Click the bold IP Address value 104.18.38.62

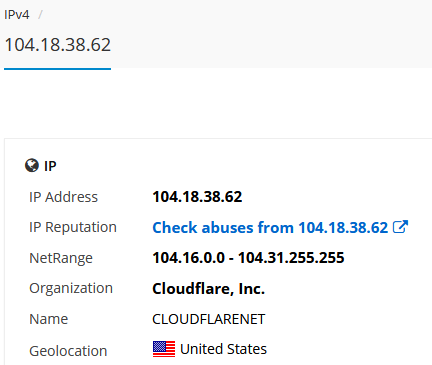tap(197, 197)
